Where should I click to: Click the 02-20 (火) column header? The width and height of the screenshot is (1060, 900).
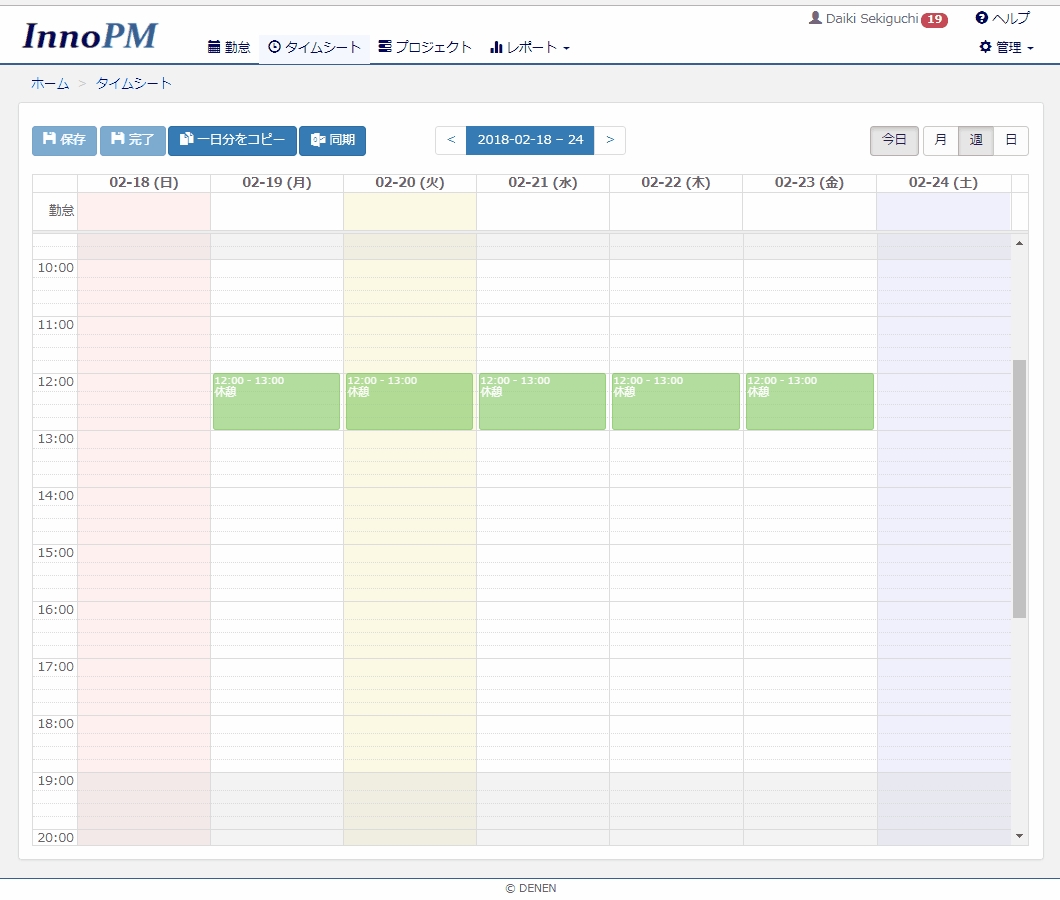410,183
